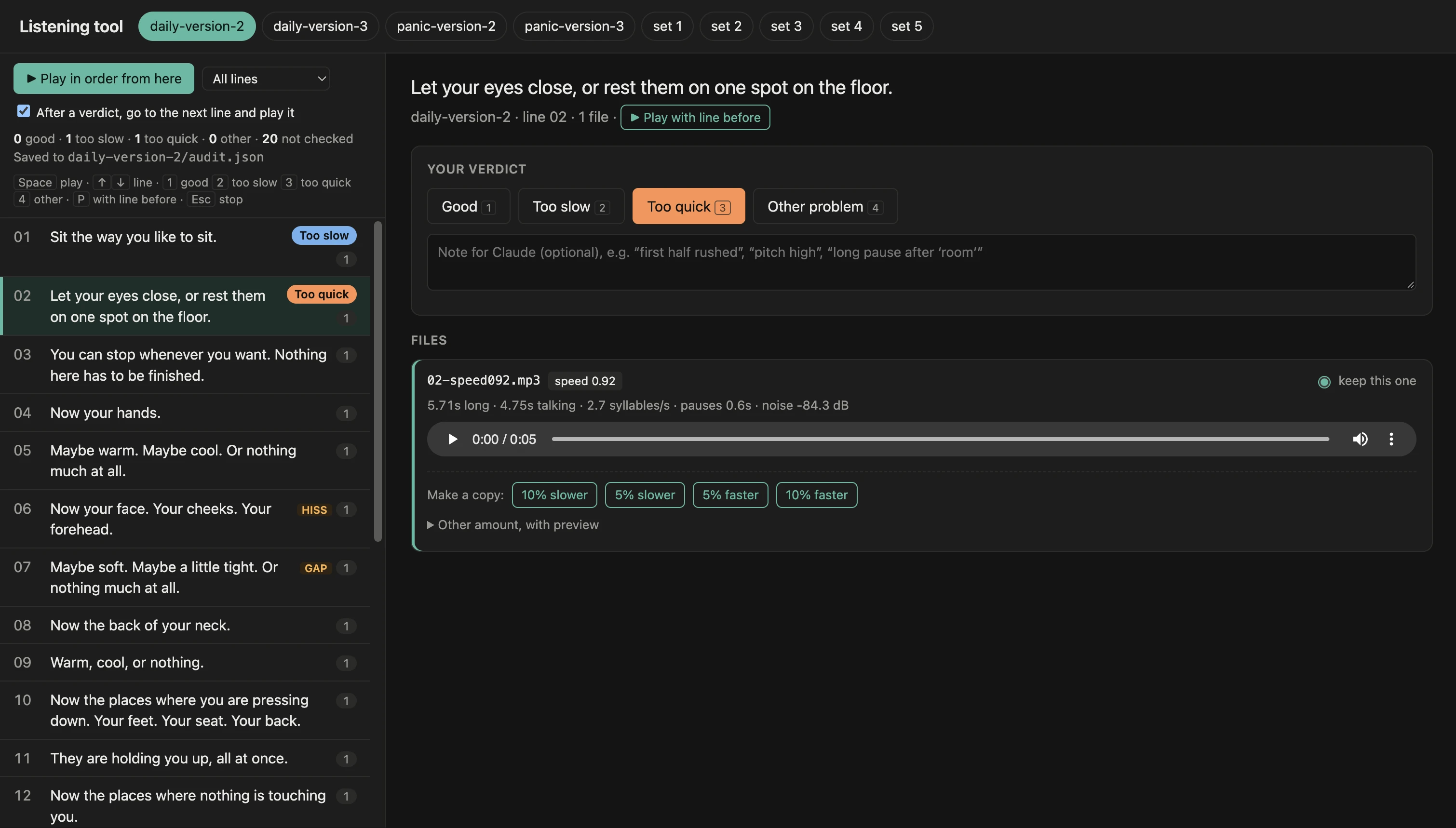
Task: Focus the Note for Claude text field
Action: point(921,262)
